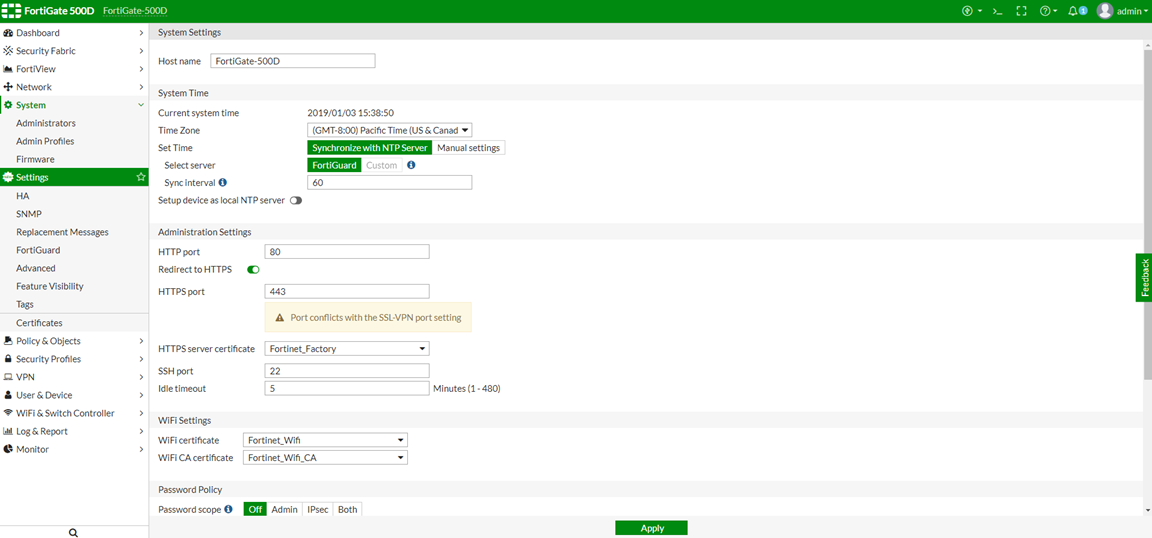Select FortiGuard as the NTP server
Image resolution: width=1152 pixels, height=538 pixels.
pyautogui.click(x=334, y=165)
